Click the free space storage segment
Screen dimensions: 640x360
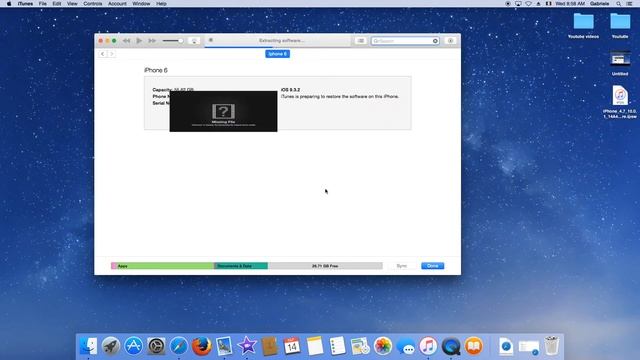tap(325, 266)
